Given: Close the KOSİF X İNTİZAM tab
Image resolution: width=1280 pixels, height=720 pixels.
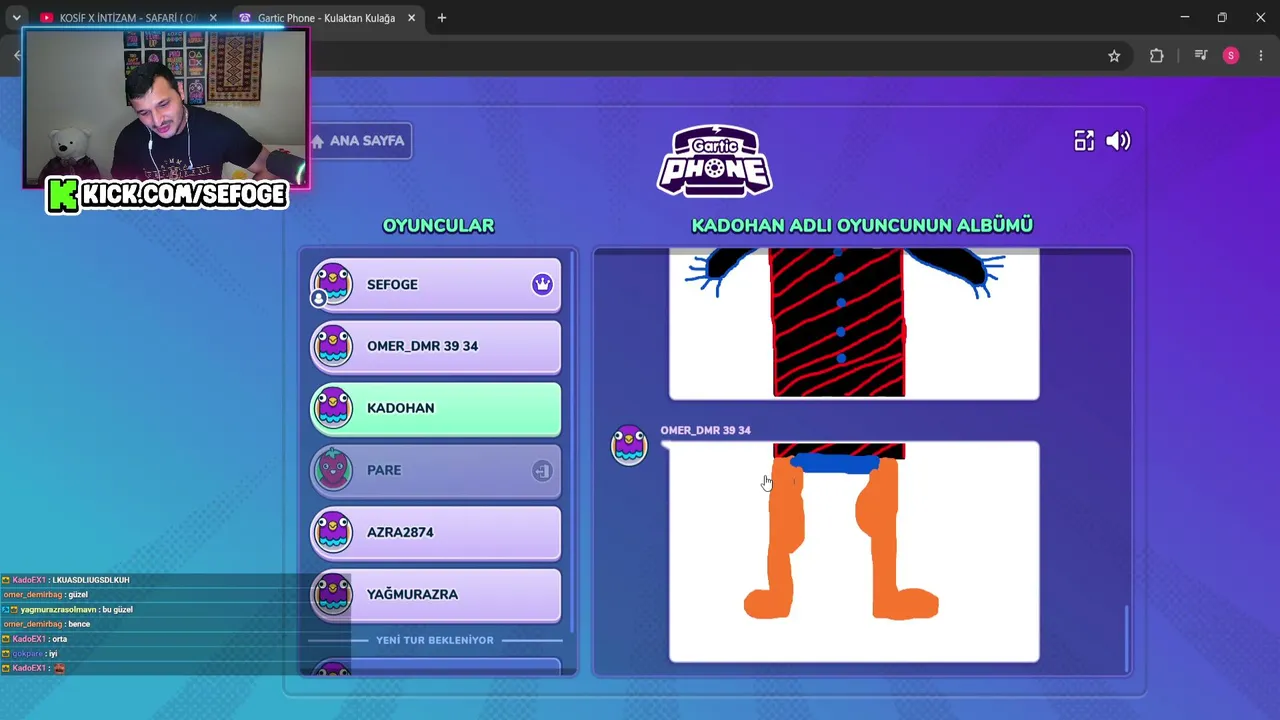Looking at the screenshot, I should (213, 18).
